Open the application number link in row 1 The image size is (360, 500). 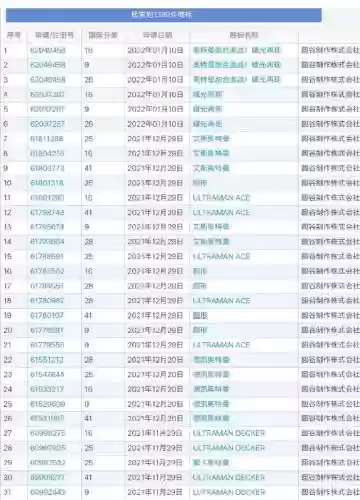[x=48, y=51]
